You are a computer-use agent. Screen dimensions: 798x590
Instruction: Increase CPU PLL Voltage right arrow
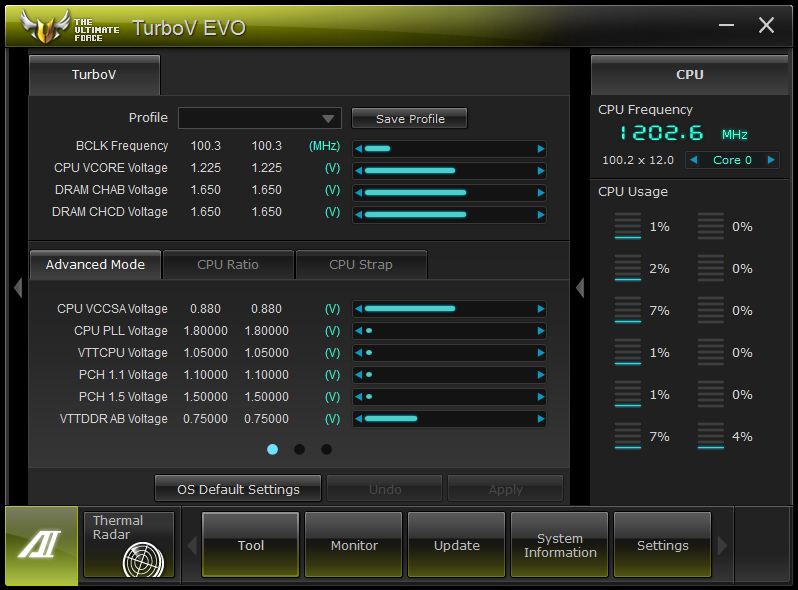(540, 330)
